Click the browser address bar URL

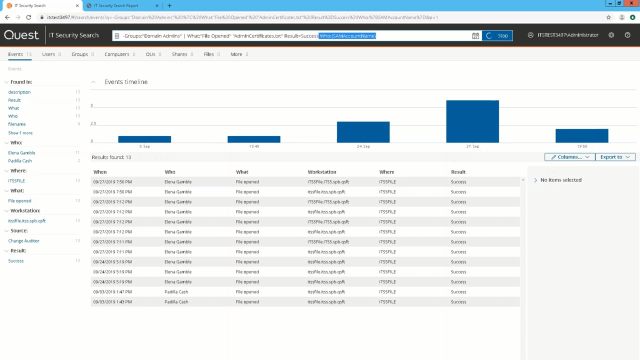click(242, 18)
